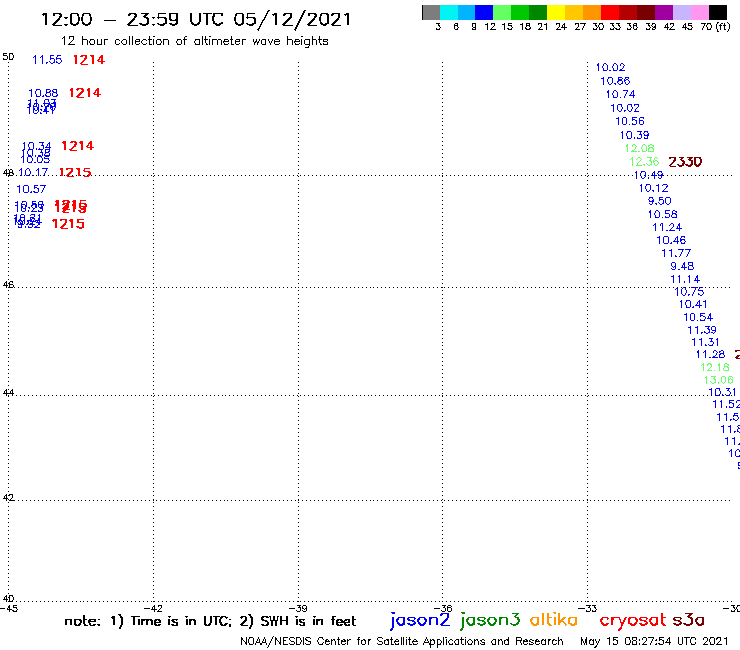
Task: Click the wave height value 9.50
Action: [x=659, y=201]
